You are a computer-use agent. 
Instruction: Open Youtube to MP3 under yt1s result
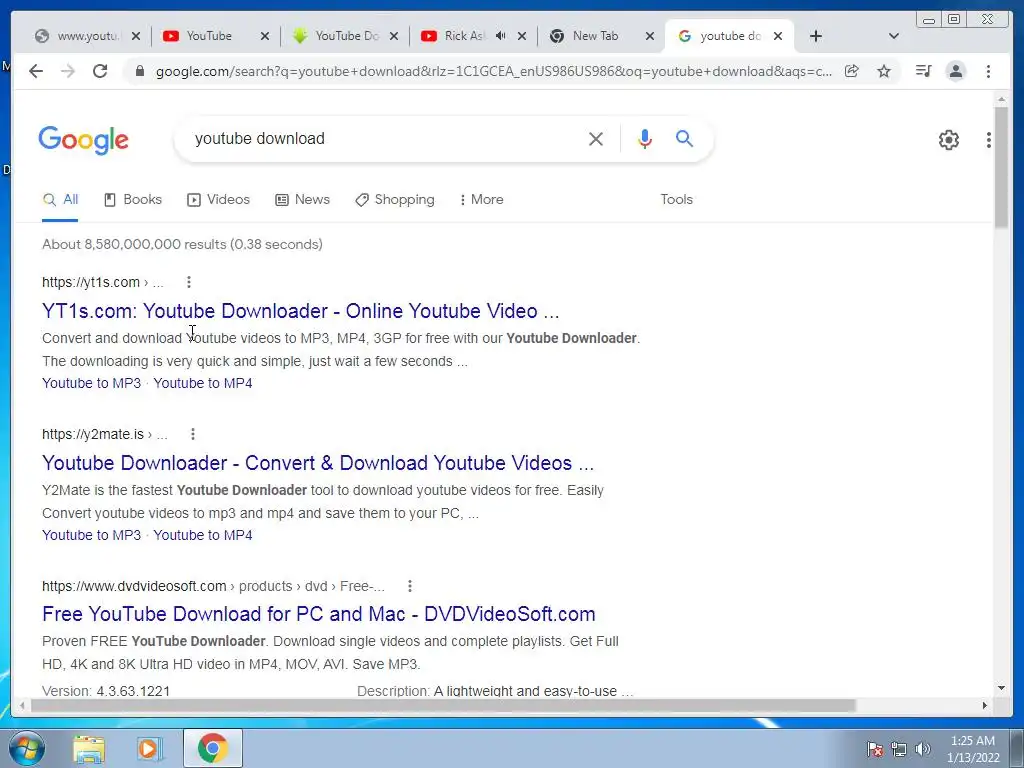point(91,383)
